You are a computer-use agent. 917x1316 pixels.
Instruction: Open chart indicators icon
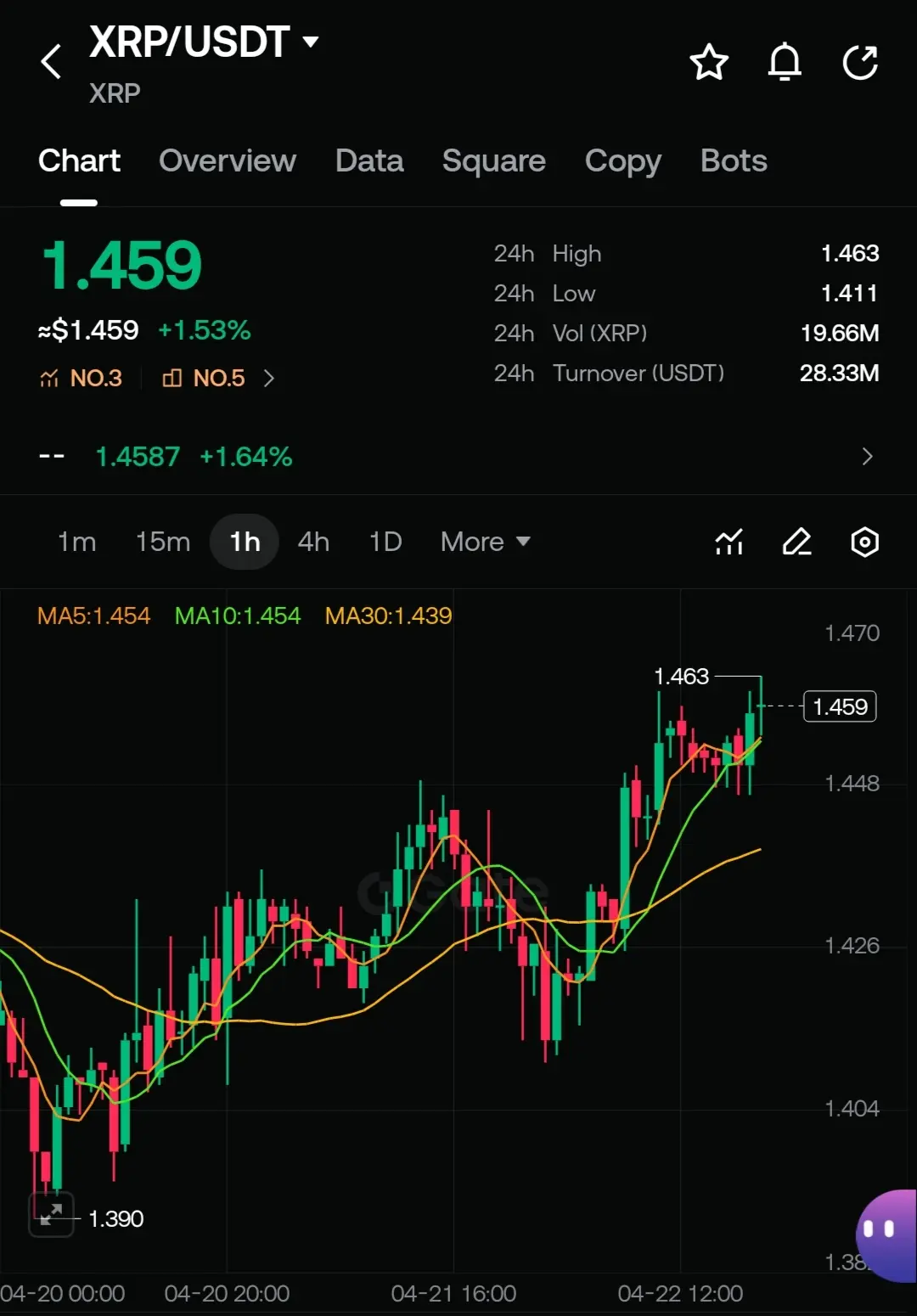click(x=729, y=542)
